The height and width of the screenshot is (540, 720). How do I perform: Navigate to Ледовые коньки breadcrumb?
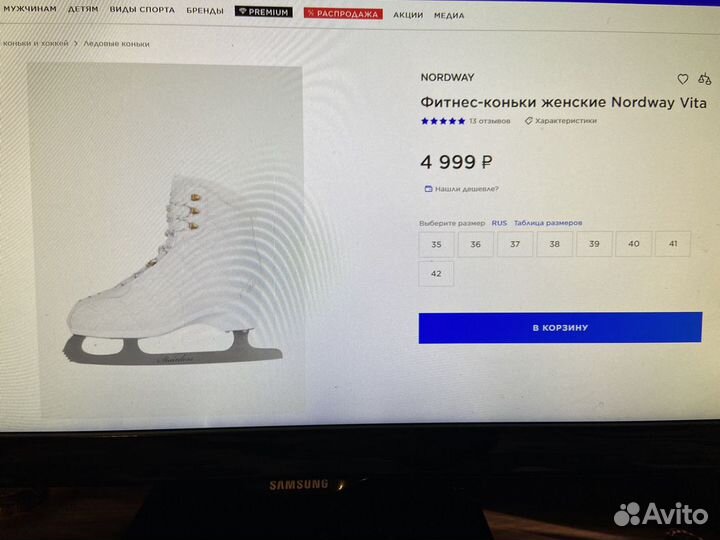(x=116, y=44)
